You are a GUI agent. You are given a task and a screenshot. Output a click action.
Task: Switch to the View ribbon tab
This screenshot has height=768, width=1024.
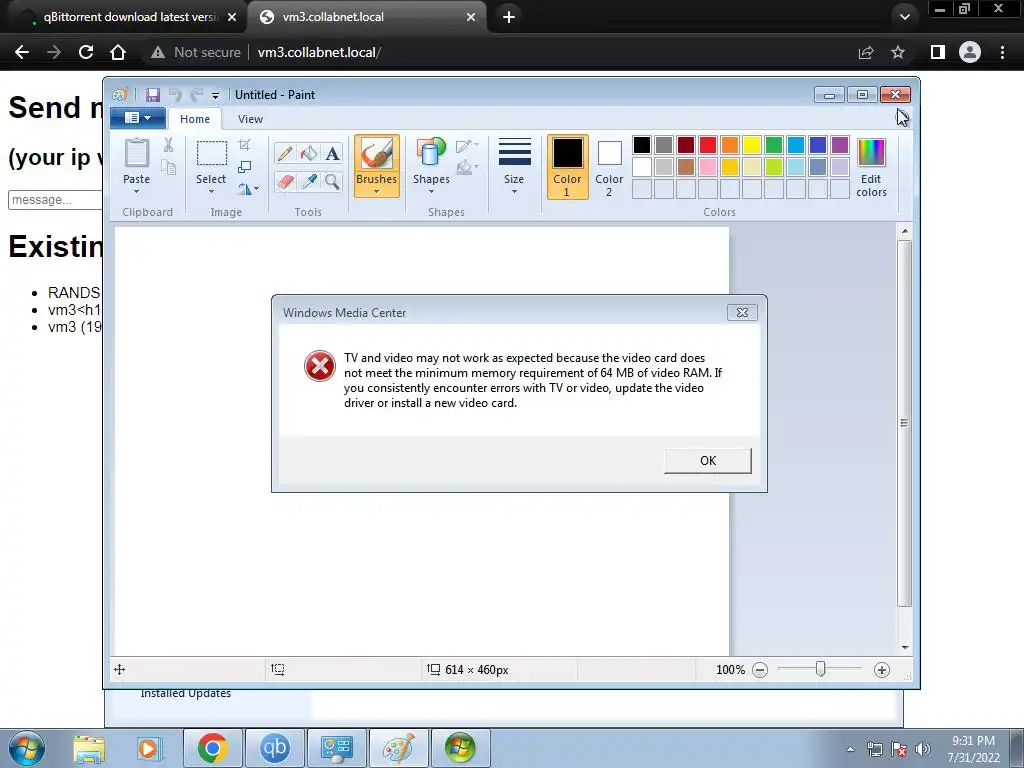click(250, 119)
